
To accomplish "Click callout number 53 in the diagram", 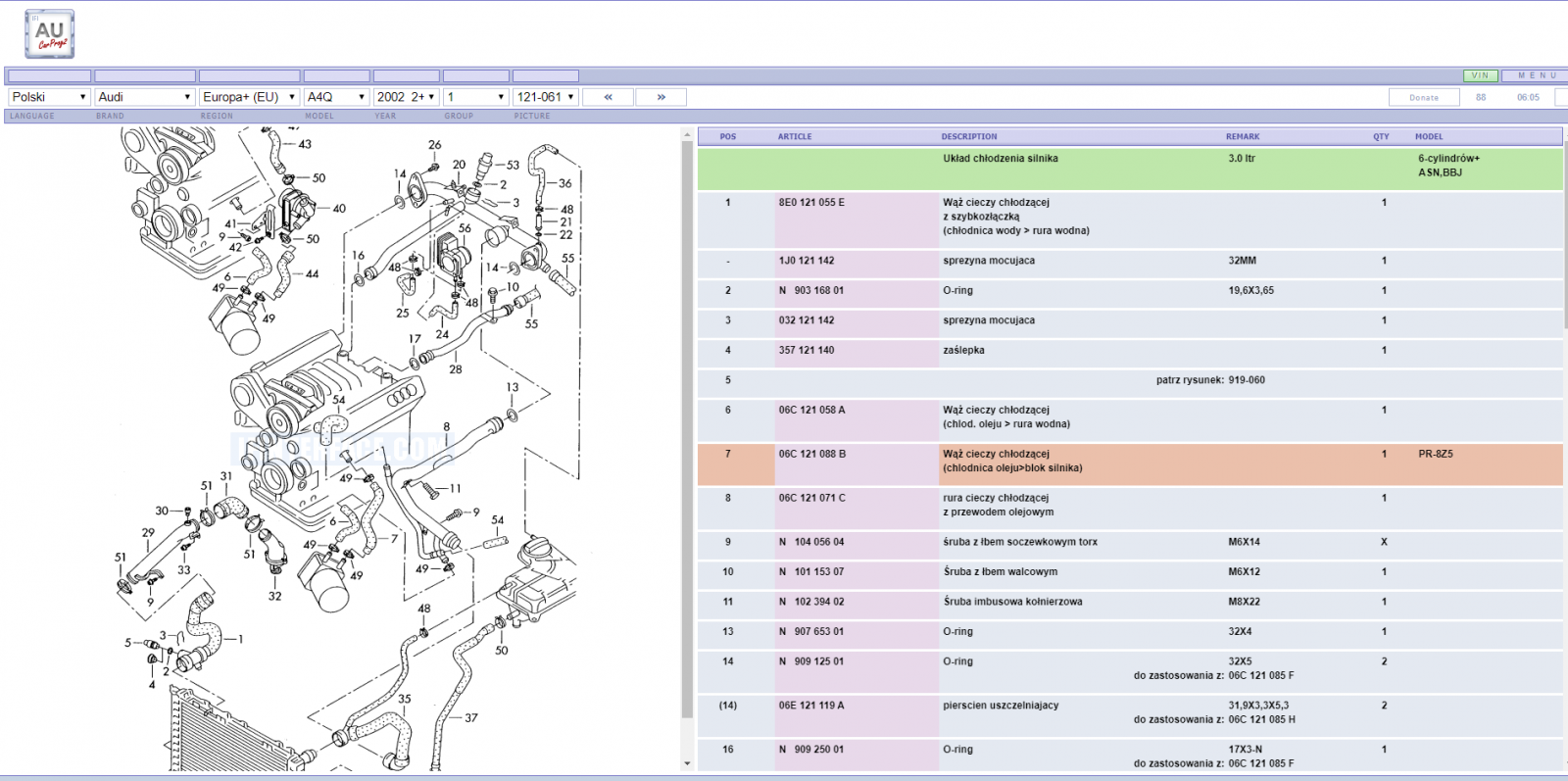I will (513, 165).
